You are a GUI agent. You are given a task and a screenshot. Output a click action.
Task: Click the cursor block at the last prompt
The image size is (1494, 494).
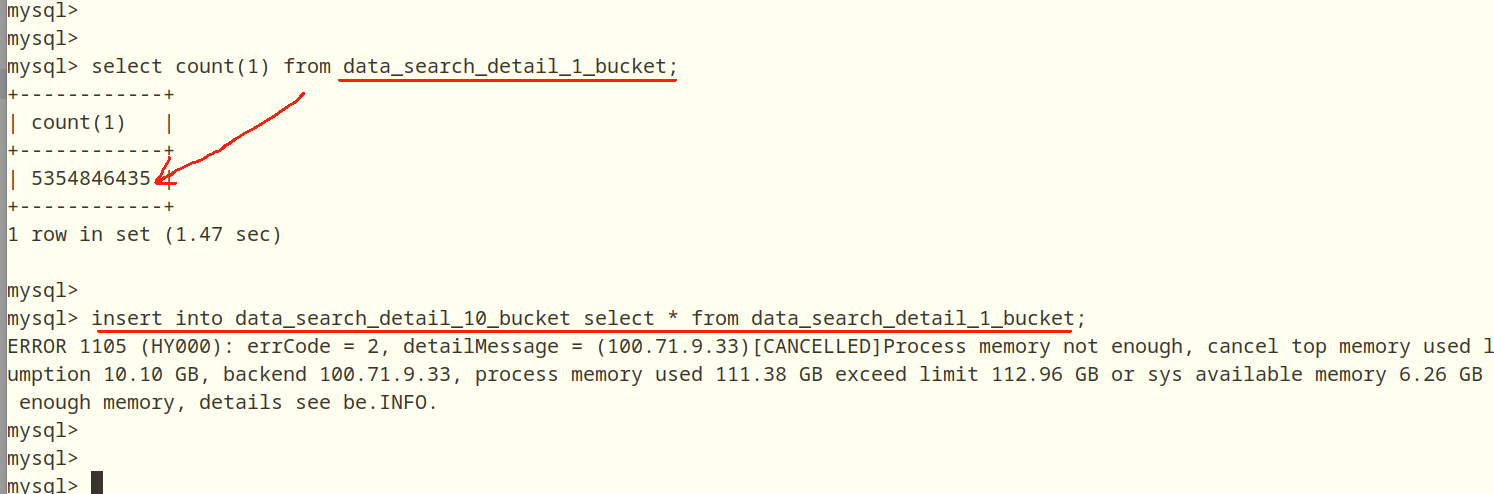click(97, 484)
